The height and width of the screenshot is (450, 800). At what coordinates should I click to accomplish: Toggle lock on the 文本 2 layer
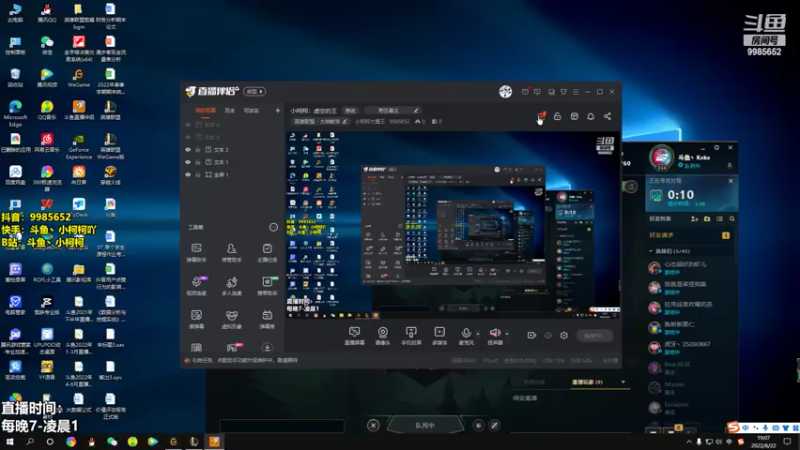[x=198, y=149]
